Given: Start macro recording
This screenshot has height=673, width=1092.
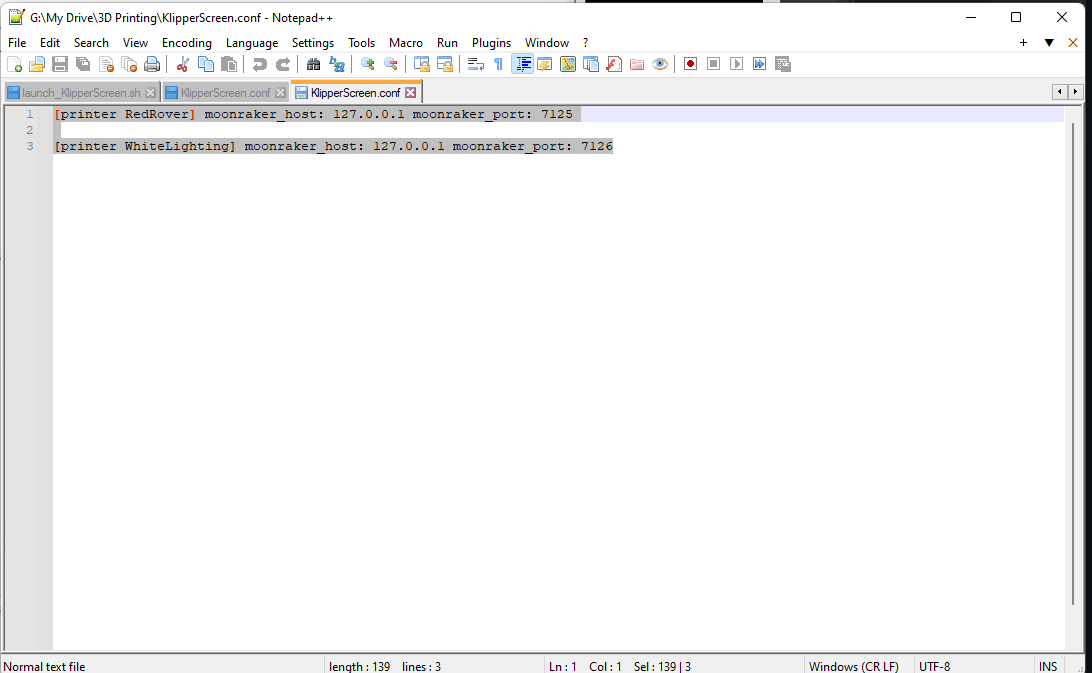Looking at the screenshot, I should [689, 63].
